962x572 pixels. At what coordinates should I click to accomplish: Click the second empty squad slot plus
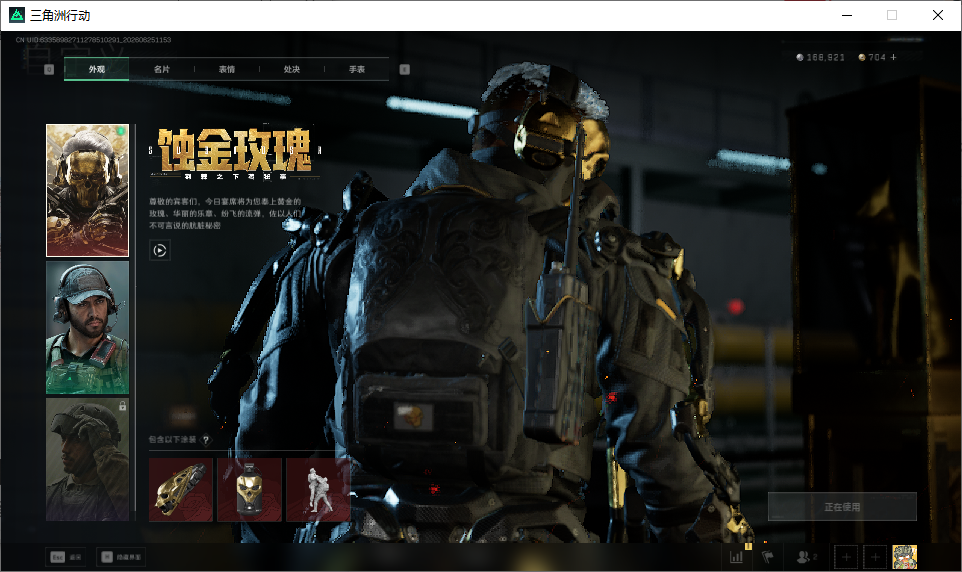pyautogui.click(x=875, y=557)
